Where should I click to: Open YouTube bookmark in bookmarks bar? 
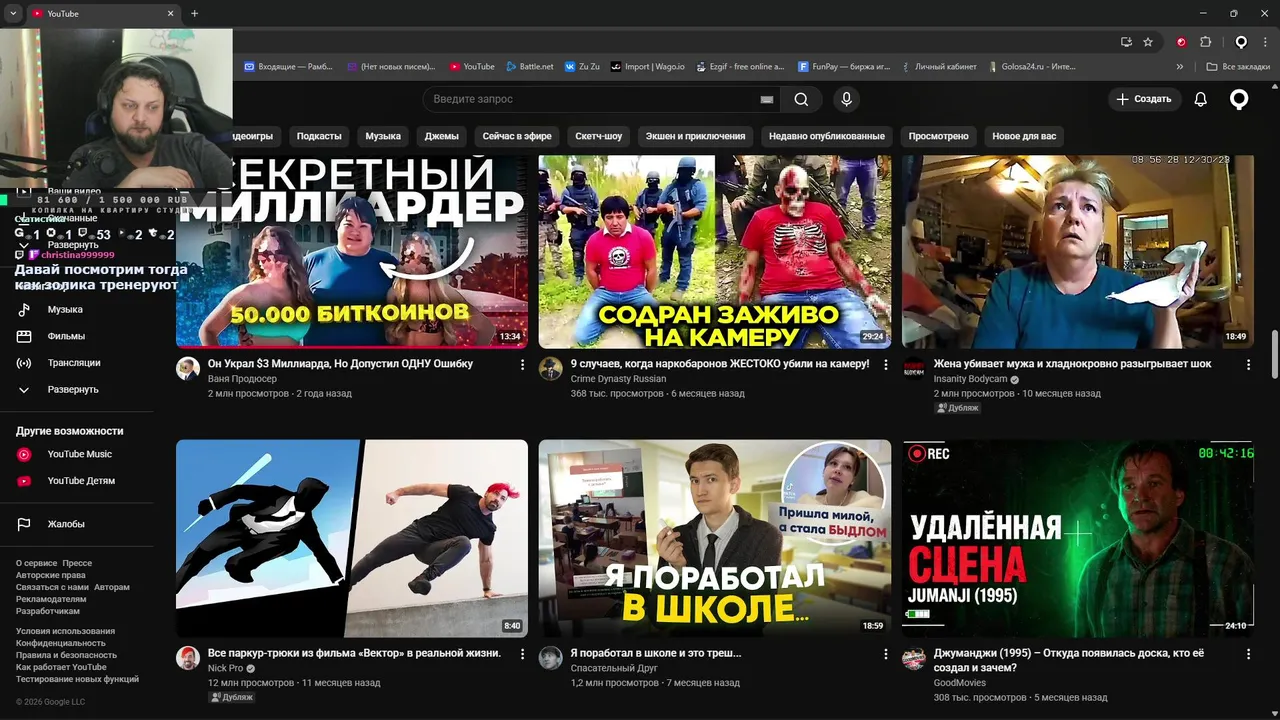[472, 67]
